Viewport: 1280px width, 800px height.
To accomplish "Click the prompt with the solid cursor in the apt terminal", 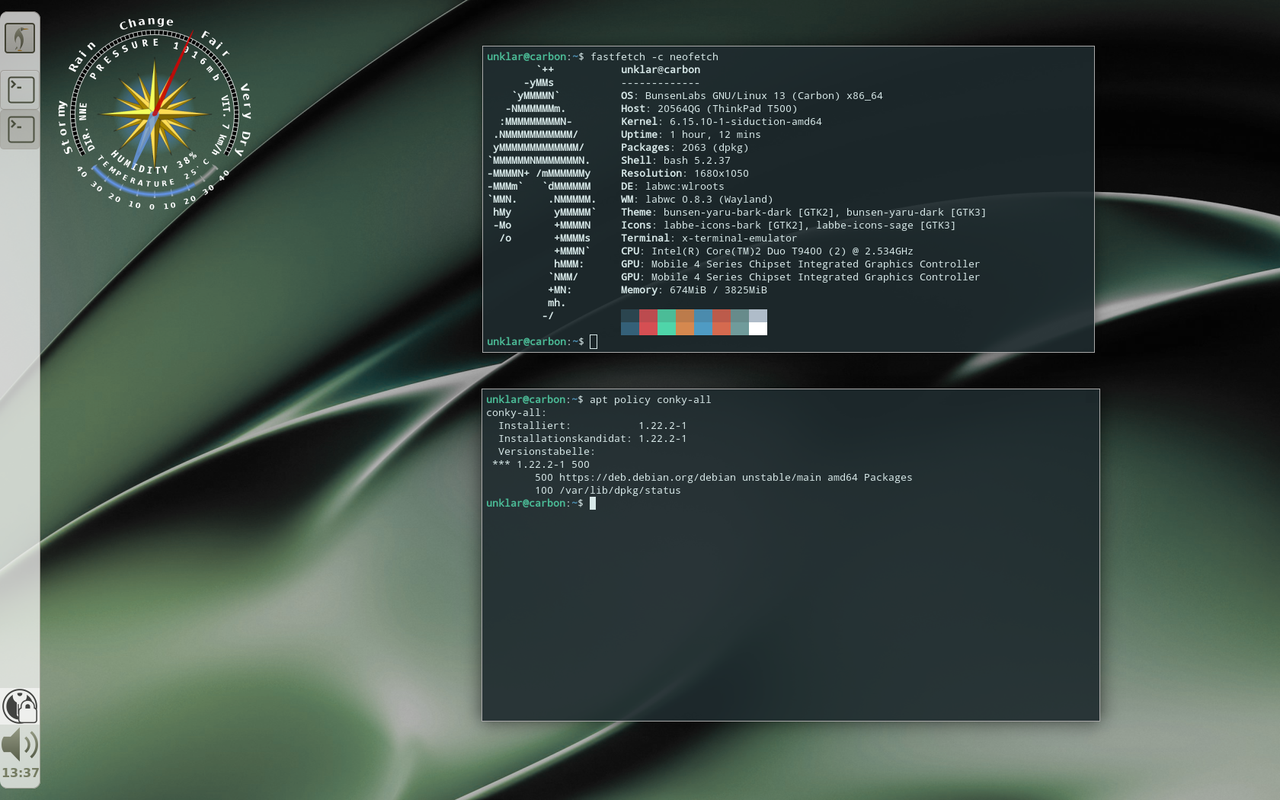I will pyautogui.click(x=541, y=503).
